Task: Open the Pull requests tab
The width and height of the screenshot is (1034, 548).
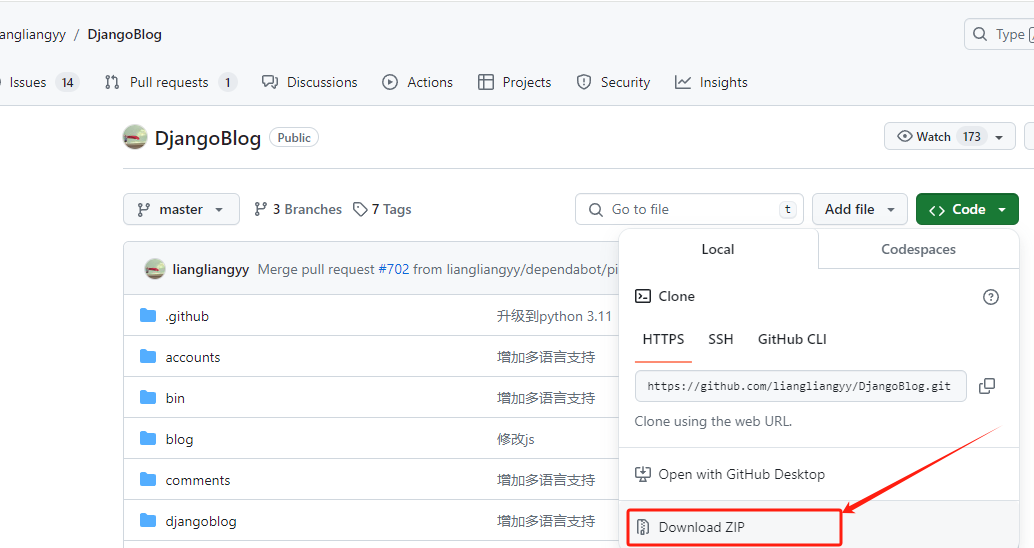Action: [169, 82]
